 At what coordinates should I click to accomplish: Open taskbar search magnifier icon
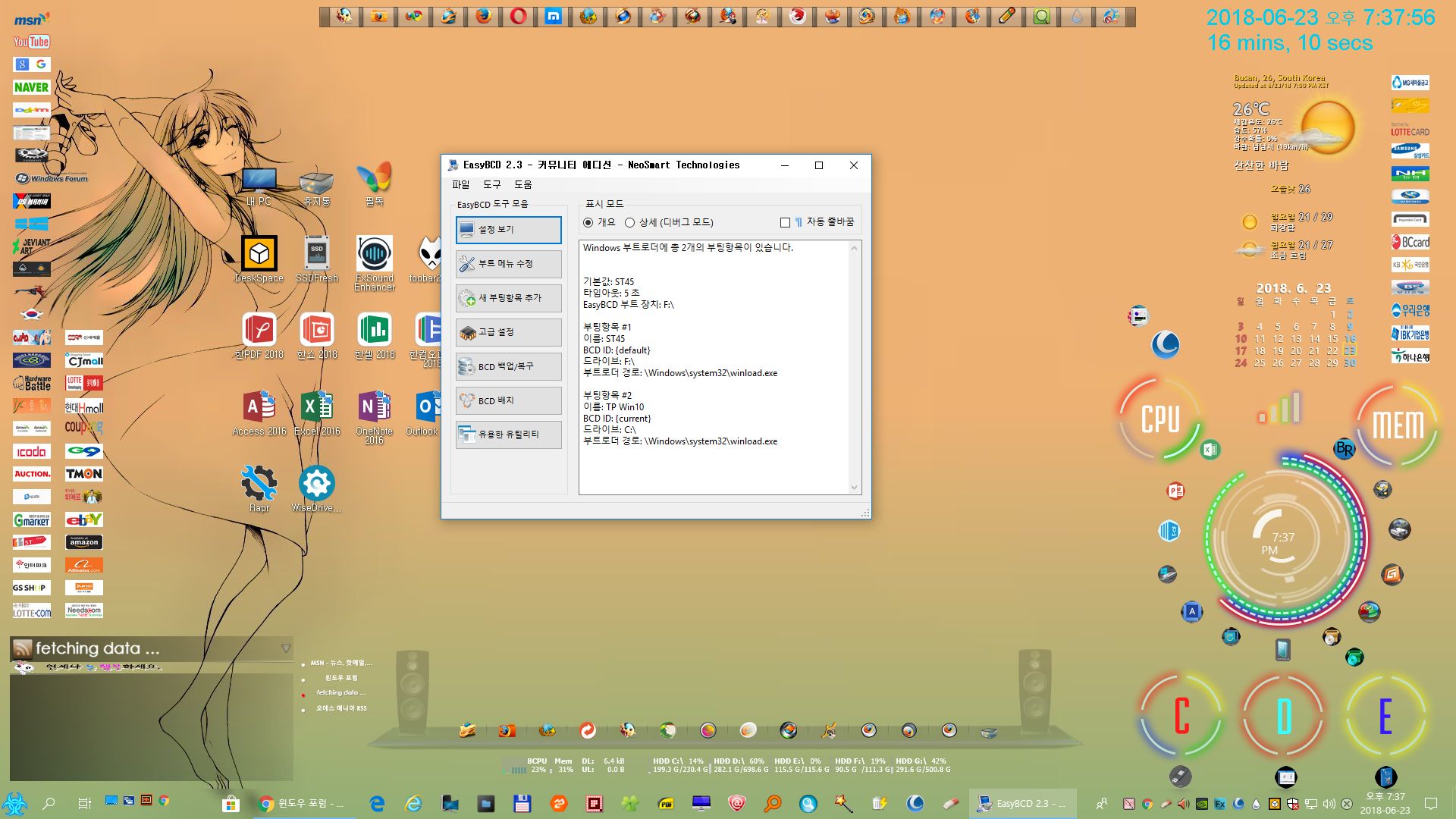pos(49,803)
